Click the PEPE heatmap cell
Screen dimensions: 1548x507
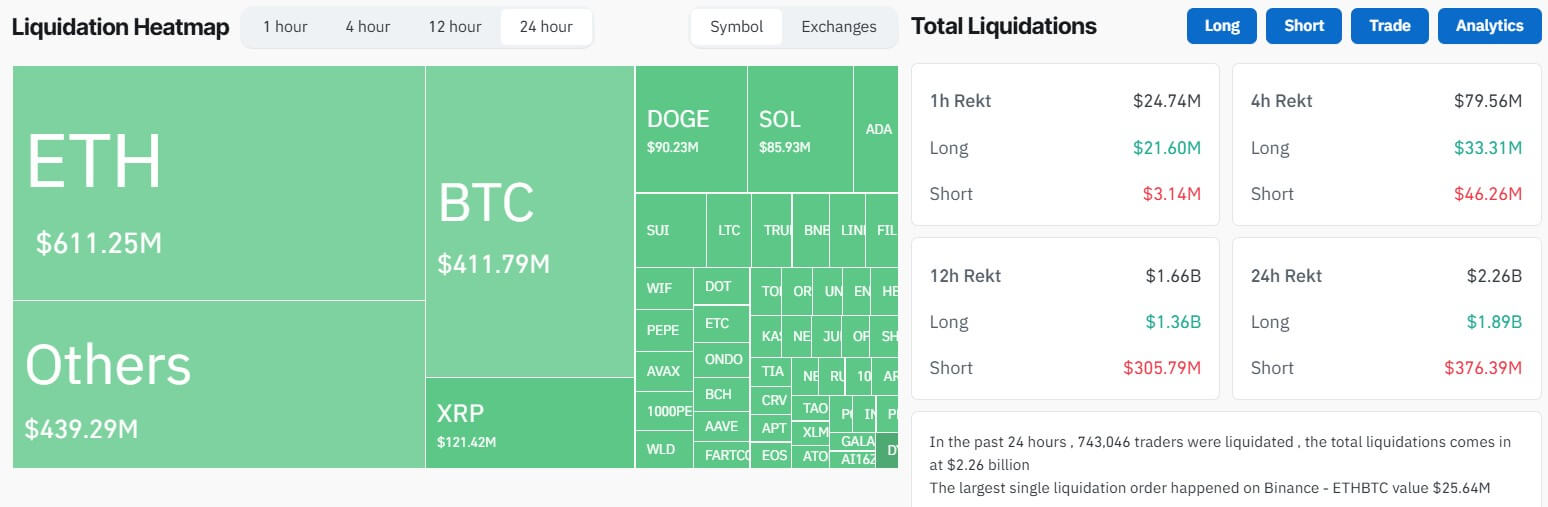coord(663,330)
